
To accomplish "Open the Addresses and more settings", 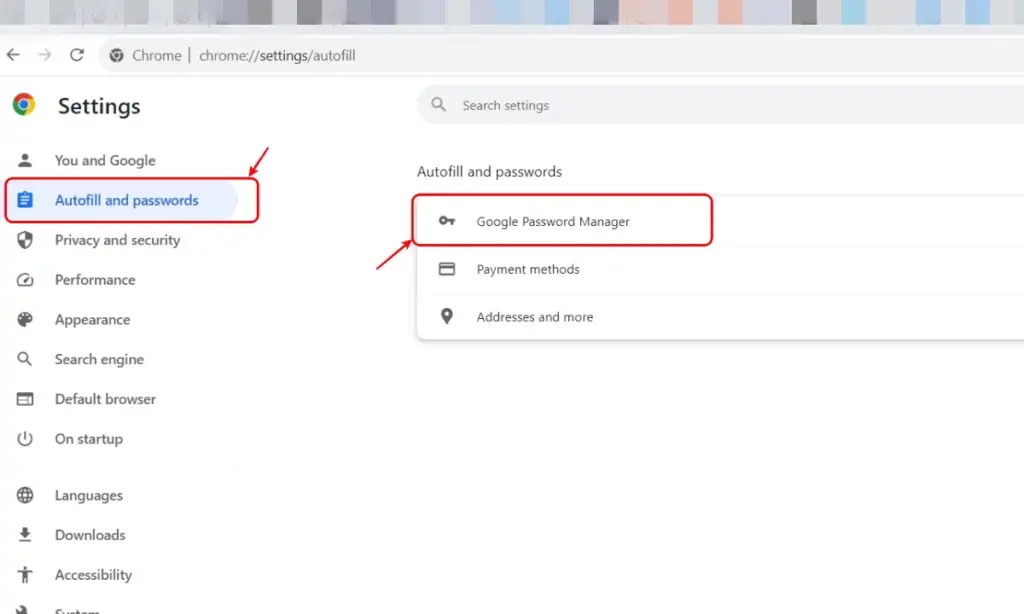I will [535, 316].
